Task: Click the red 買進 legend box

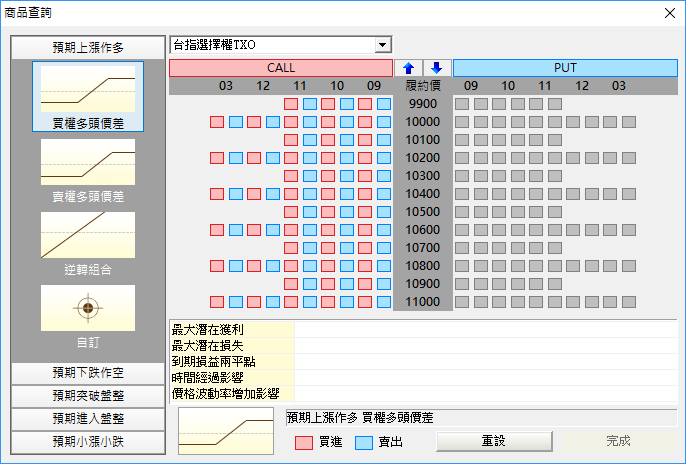Action: 305,441
